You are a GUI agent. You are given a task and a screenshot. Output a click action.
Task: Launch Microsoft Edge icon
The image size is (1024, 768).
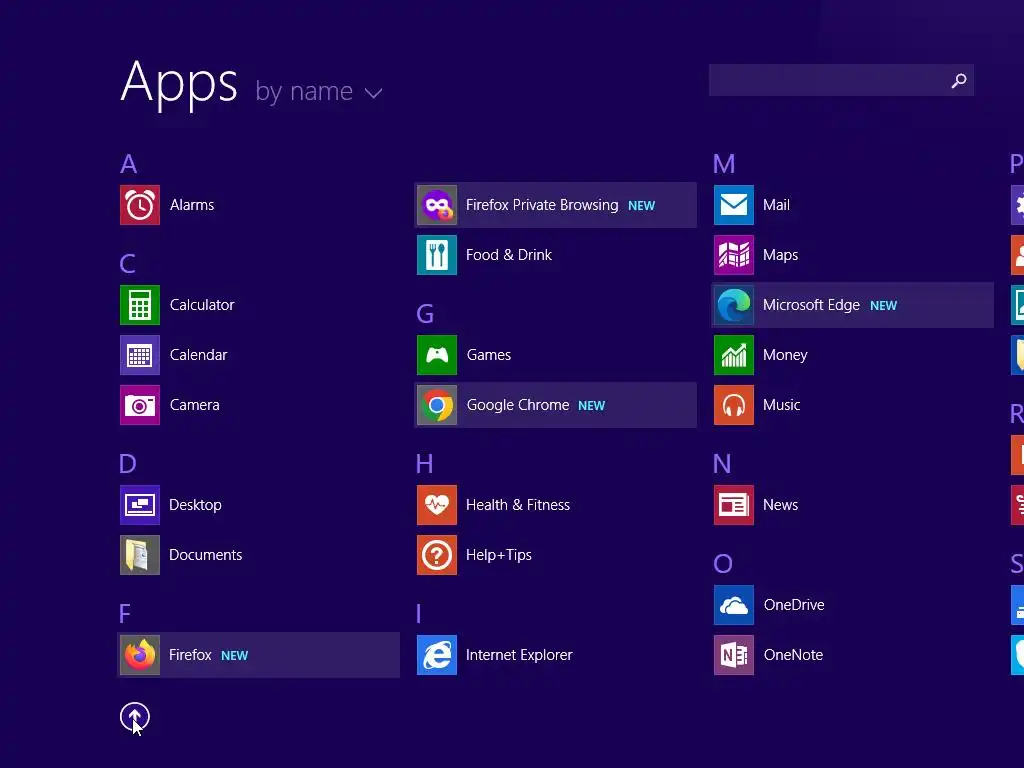pyautogui.click(x=734, y=305)
